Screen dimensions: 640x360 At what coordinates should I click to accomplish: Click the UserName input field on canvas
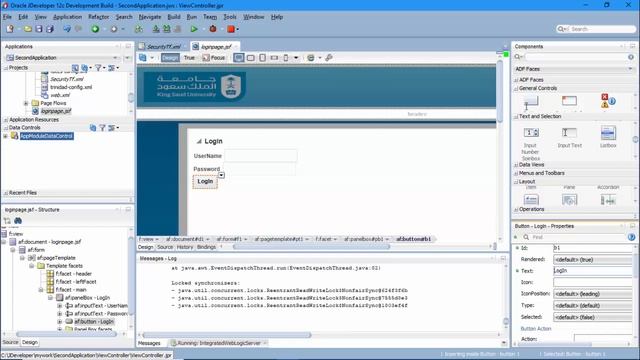point(261,156)
